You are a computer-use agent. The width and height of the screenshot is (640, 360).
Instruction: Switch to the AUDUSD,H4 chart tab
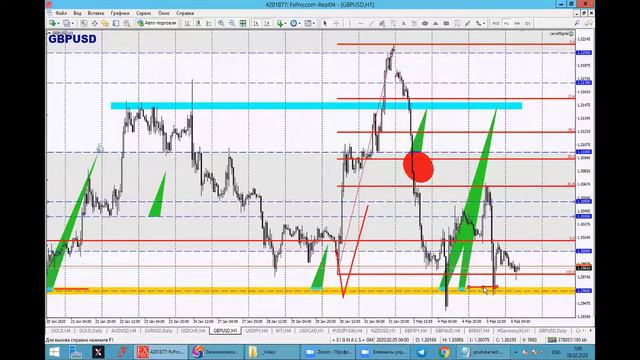pyautogui.click(x=124, y=331)
